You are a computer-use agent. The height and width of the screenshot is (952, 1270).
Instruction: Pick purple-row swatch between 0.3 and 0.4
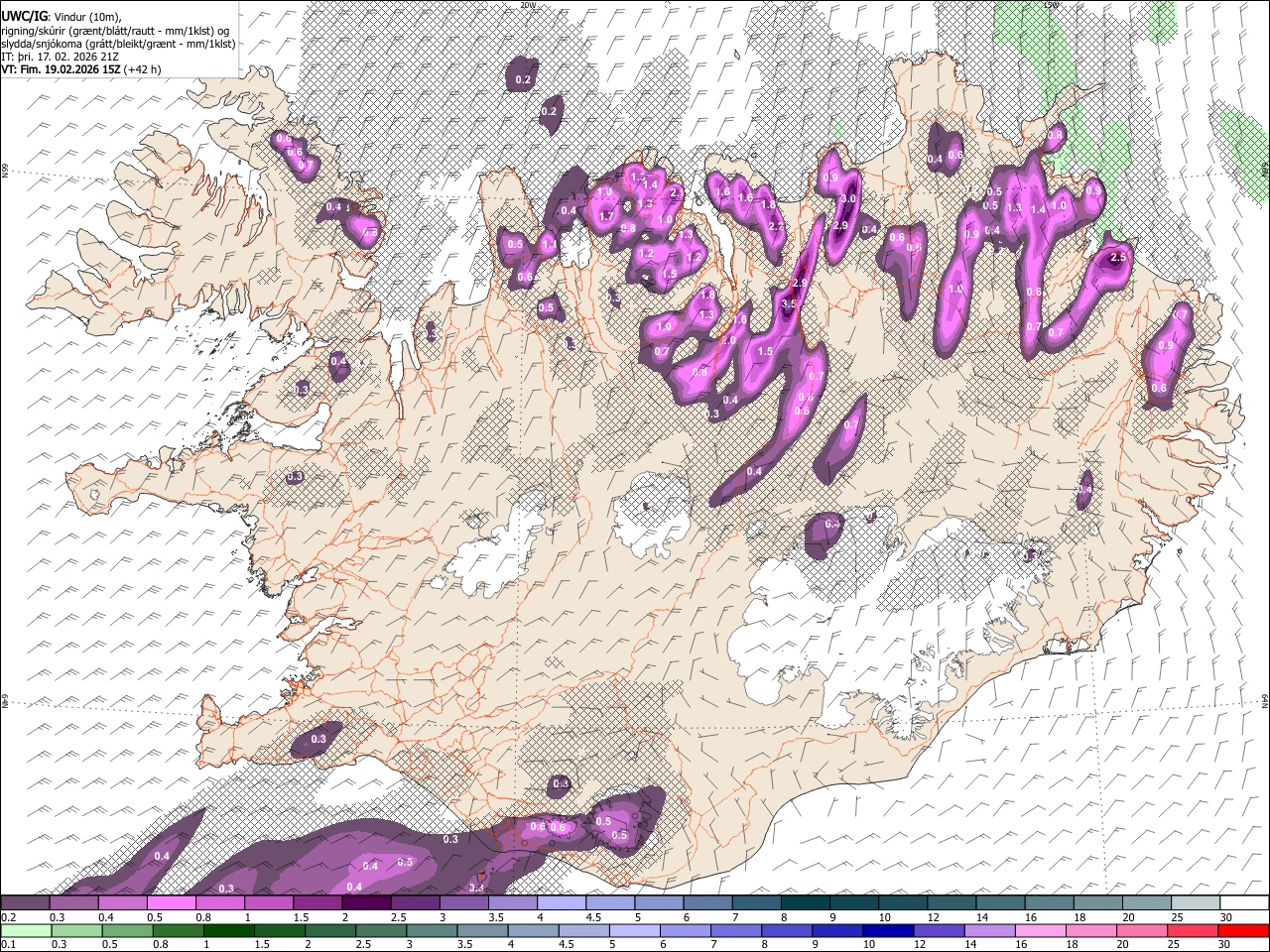click(73, 903)
